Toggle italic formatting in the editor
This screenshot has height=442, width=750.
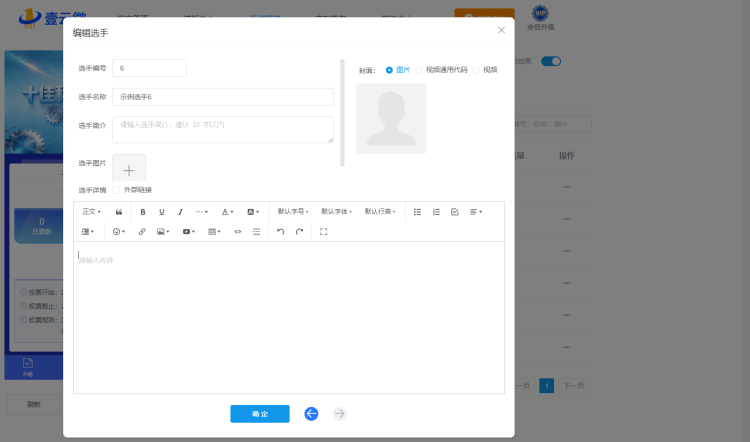point(180,212)
